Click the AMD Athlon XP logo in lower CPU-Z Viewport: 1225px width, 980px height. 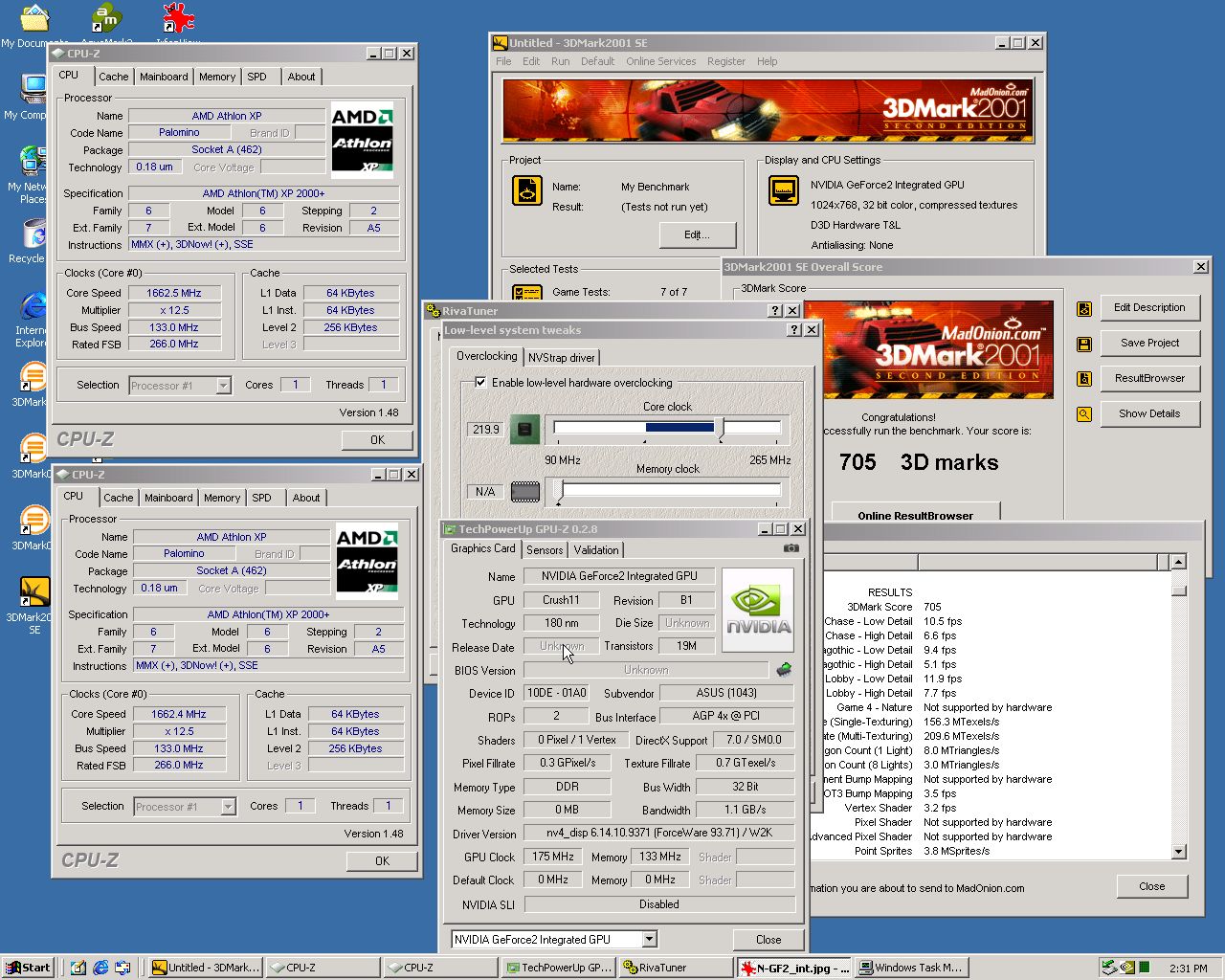[x=367, y=561]
